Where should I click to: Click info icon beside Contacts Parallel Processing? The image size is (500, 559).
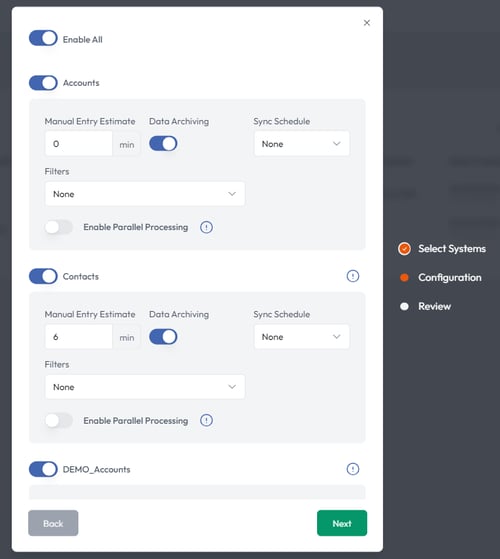pos(206,420)
